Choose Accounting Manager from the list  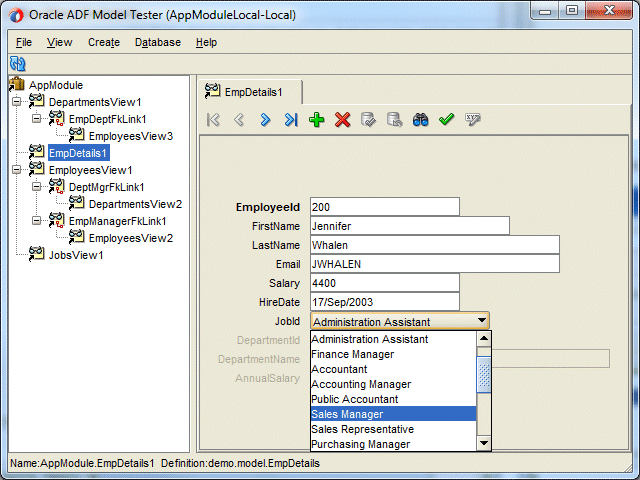393,384
